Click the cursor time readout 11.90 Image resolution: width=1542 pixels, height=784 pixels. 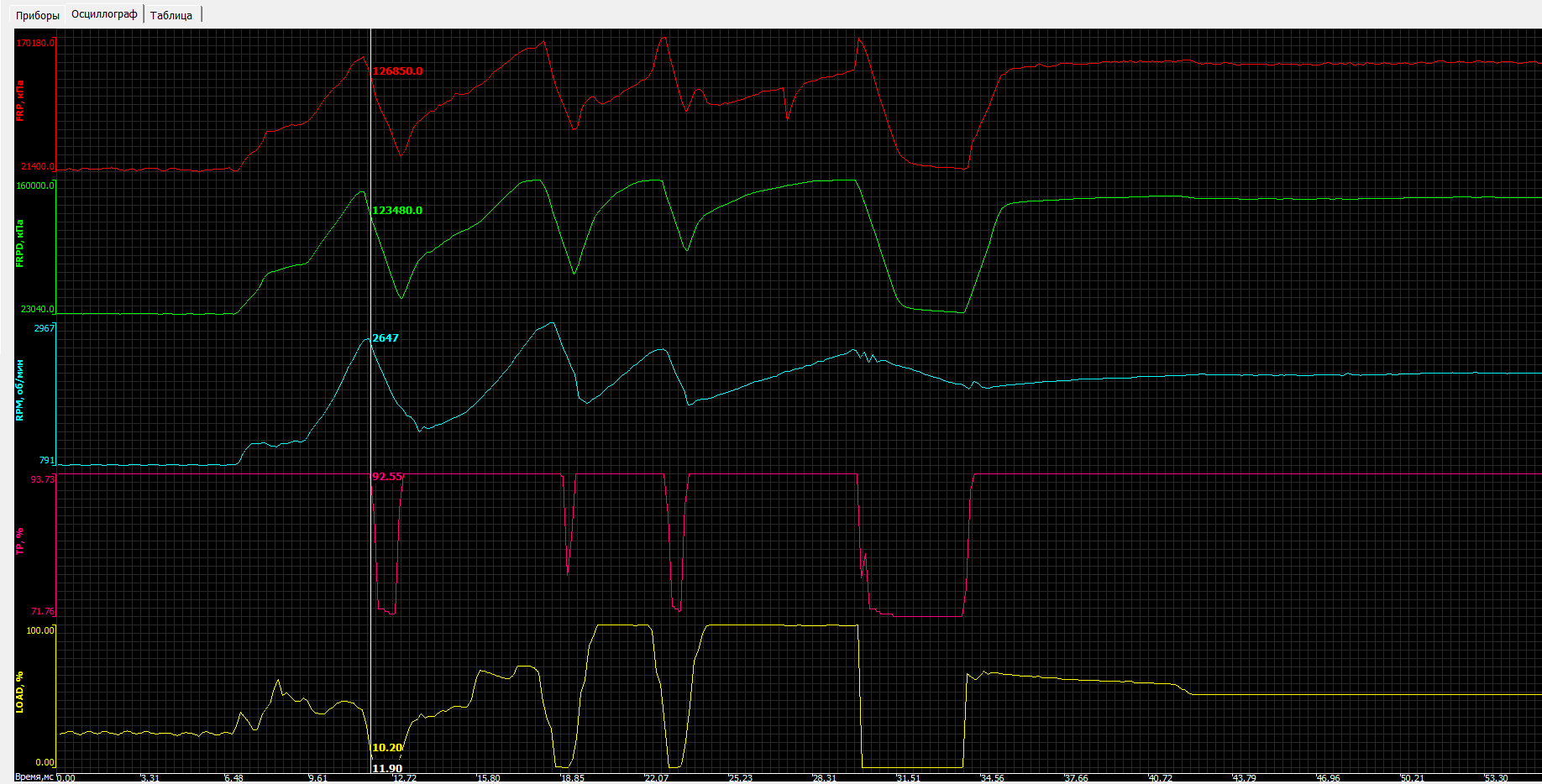click(387, 769)
